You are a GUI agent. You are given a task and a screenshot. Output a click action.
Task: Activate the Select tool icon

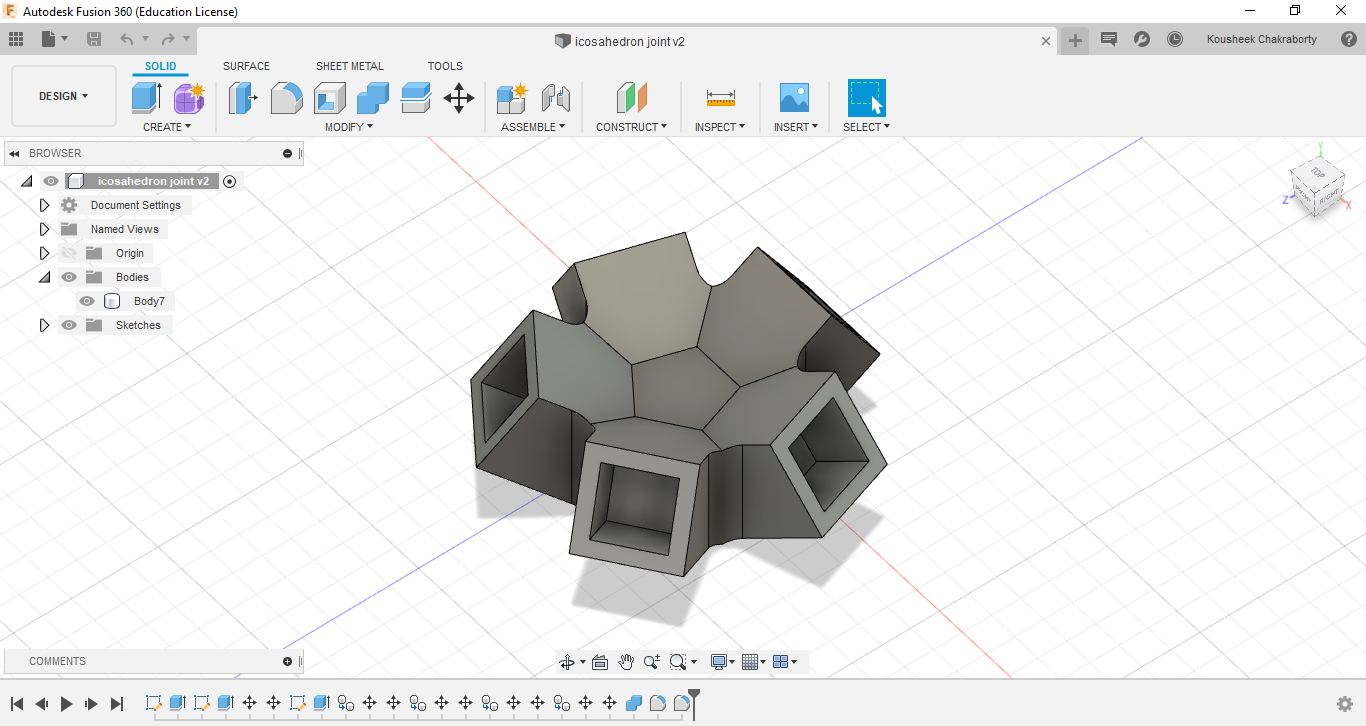866,98
